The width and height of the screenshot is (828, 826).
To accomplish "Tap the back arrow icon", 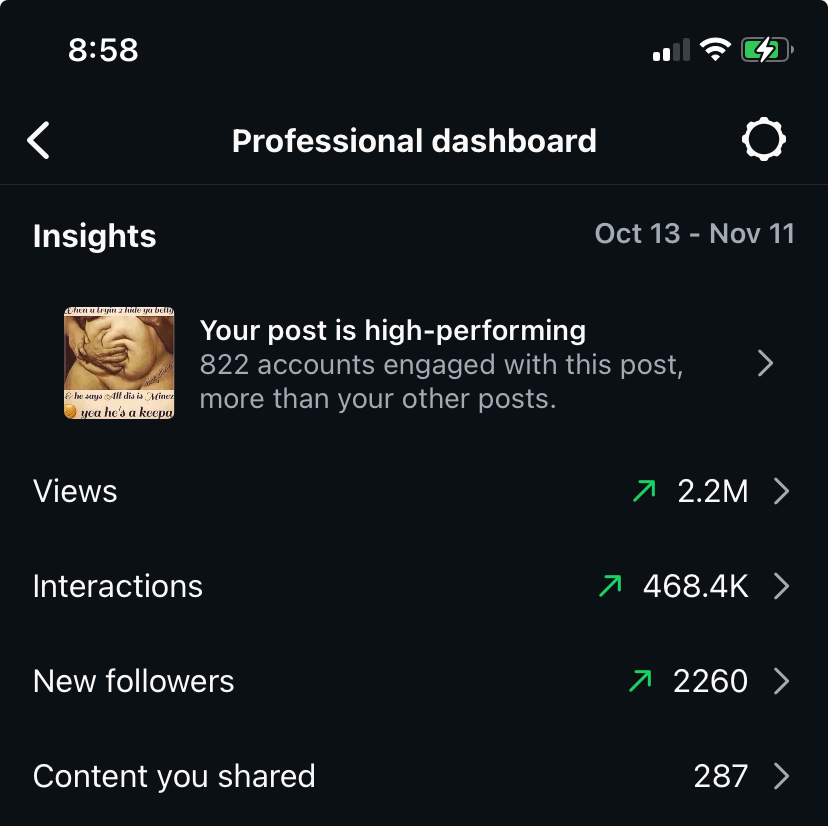I will [39, 140].
